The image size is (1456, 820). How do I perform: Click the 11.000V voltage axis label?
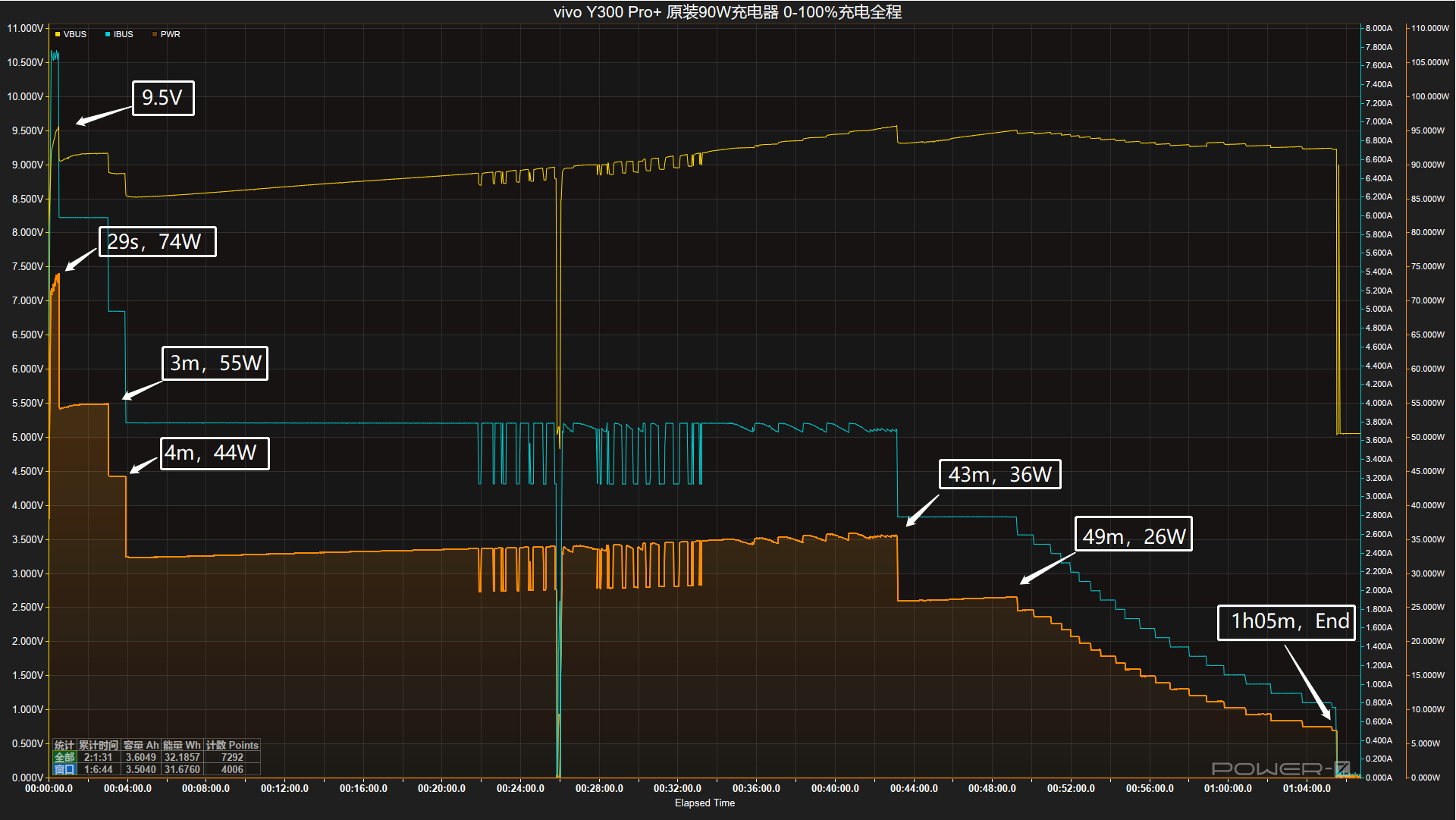25,28
